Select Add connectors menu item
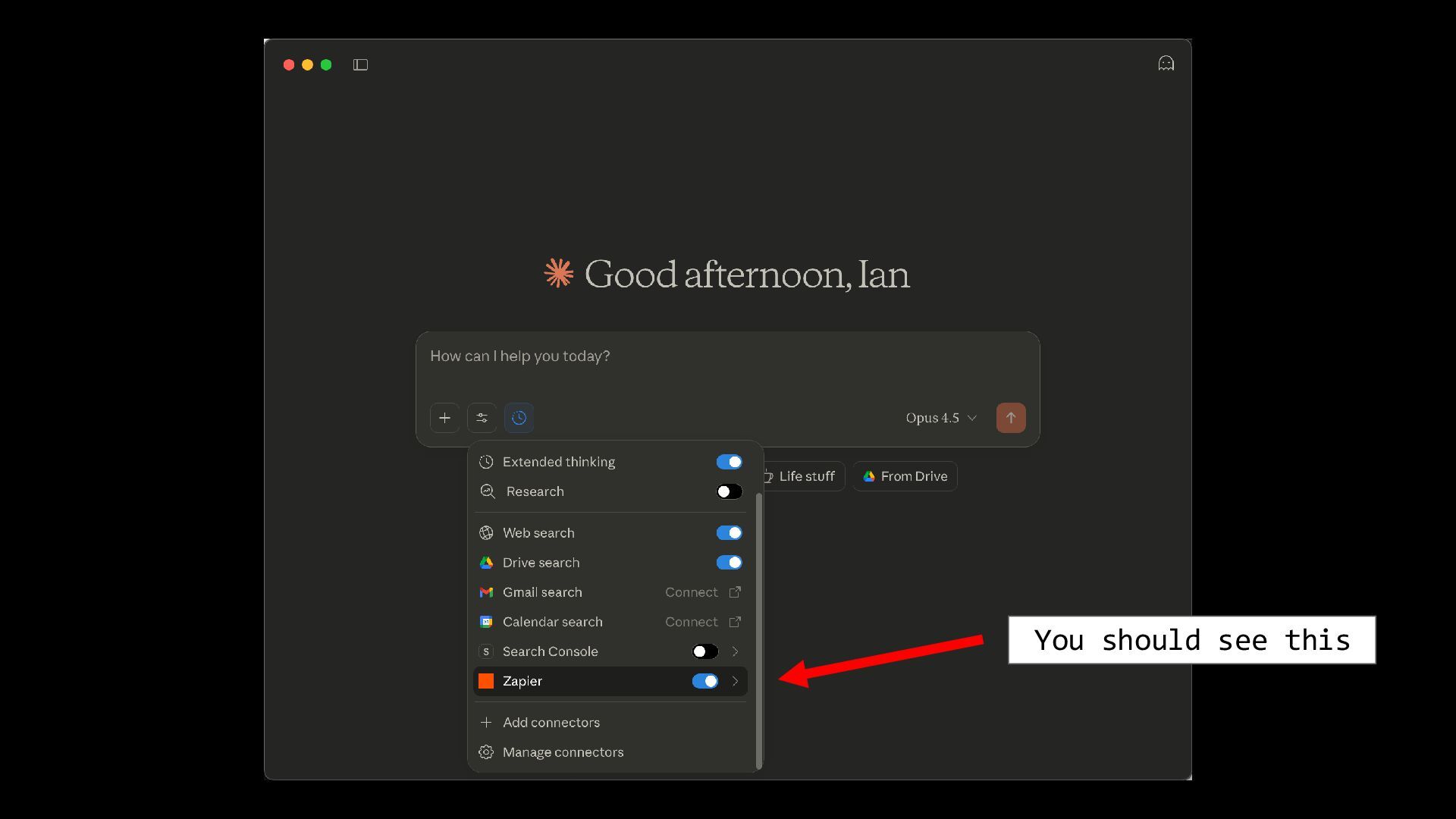Image resolution: width=1456 pixels, height=819 pixels. pos(551,723)
